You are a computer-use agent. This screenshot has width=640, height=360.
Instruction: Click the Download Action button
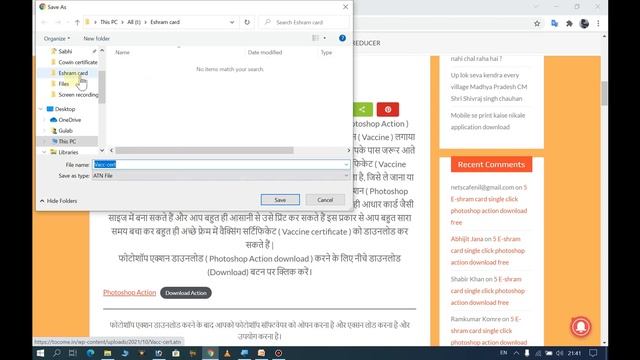[x=186, y=293]
